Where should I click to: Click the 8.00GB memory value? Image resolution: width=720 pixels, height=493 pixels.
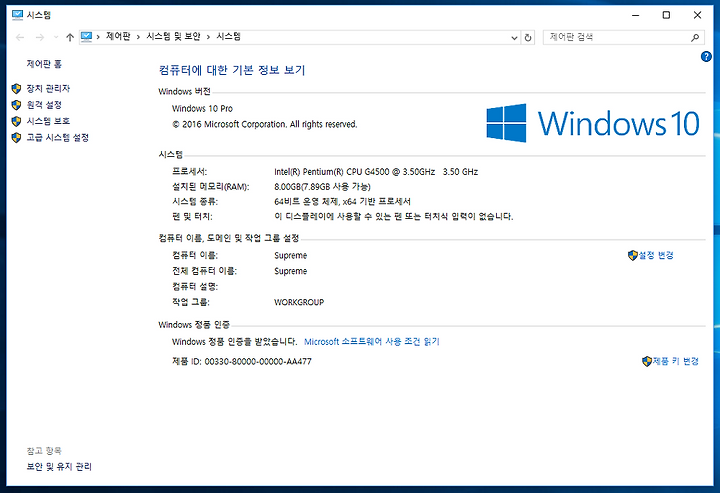(x=322, y=186)
